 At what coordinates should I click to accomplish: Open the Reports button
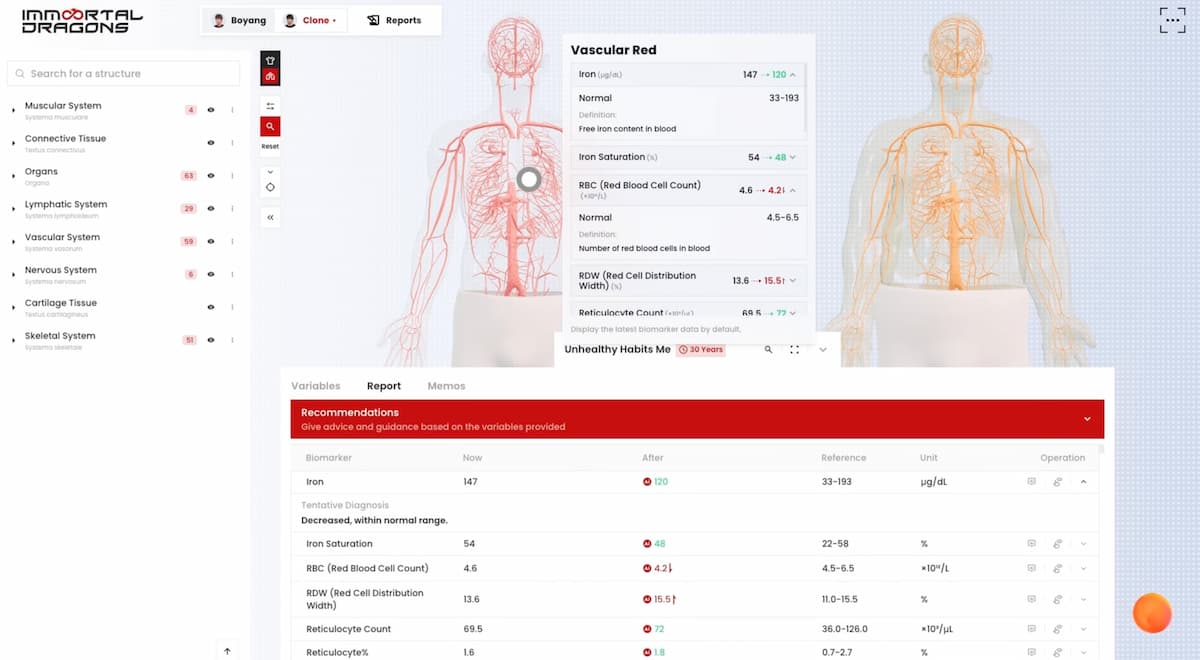(x=393, y=20)
